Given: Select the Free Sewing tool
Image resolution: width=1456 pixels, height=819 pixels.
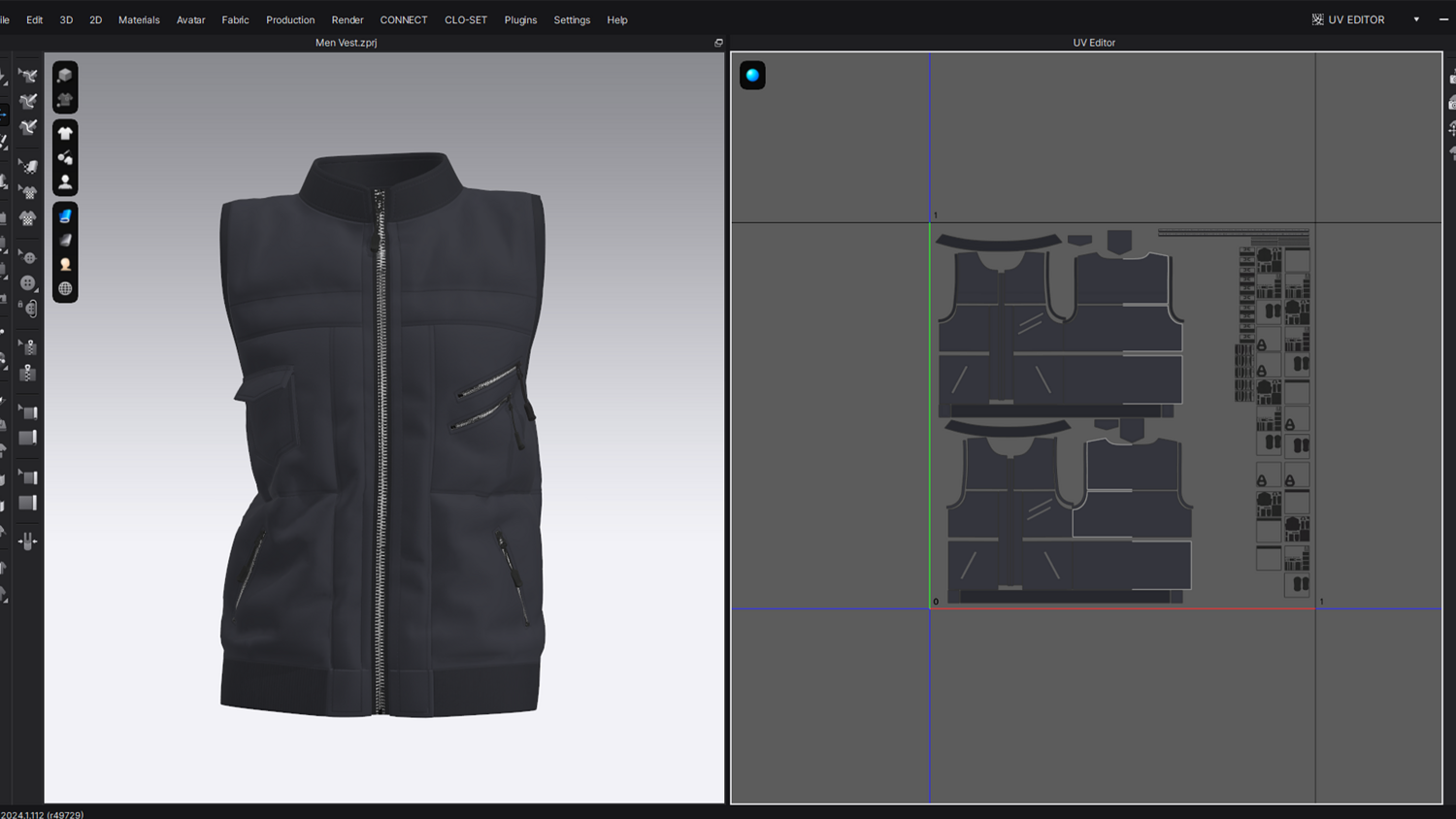Looking at the screenshot, I should 27,127.
